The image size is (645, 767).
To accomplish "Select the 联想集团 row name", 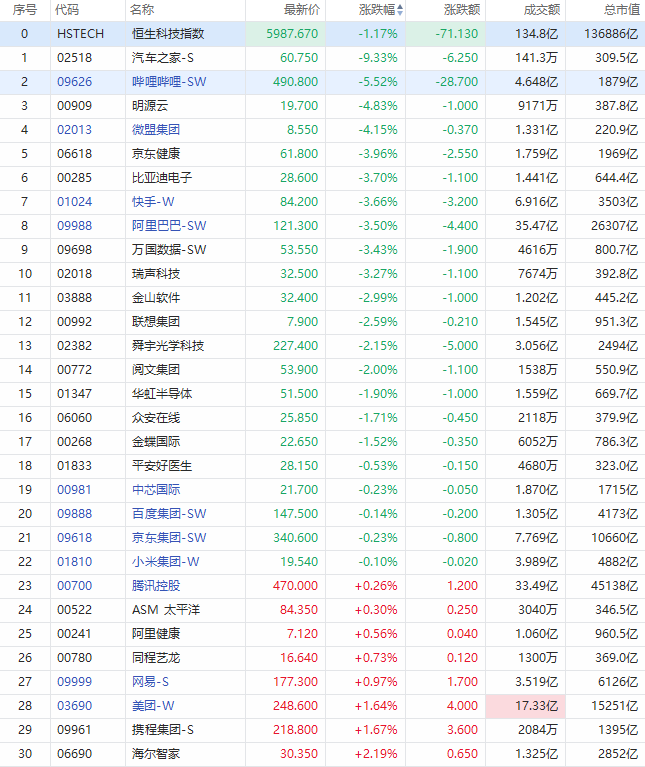I will [x=156, y=321].
